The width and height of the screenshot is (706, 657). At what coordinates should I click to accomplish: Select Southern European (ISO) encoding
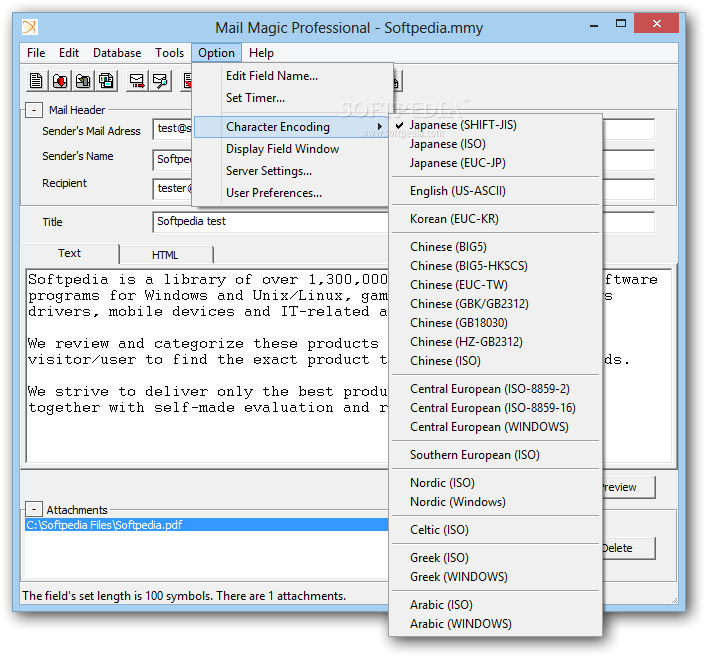coord(496,455)
